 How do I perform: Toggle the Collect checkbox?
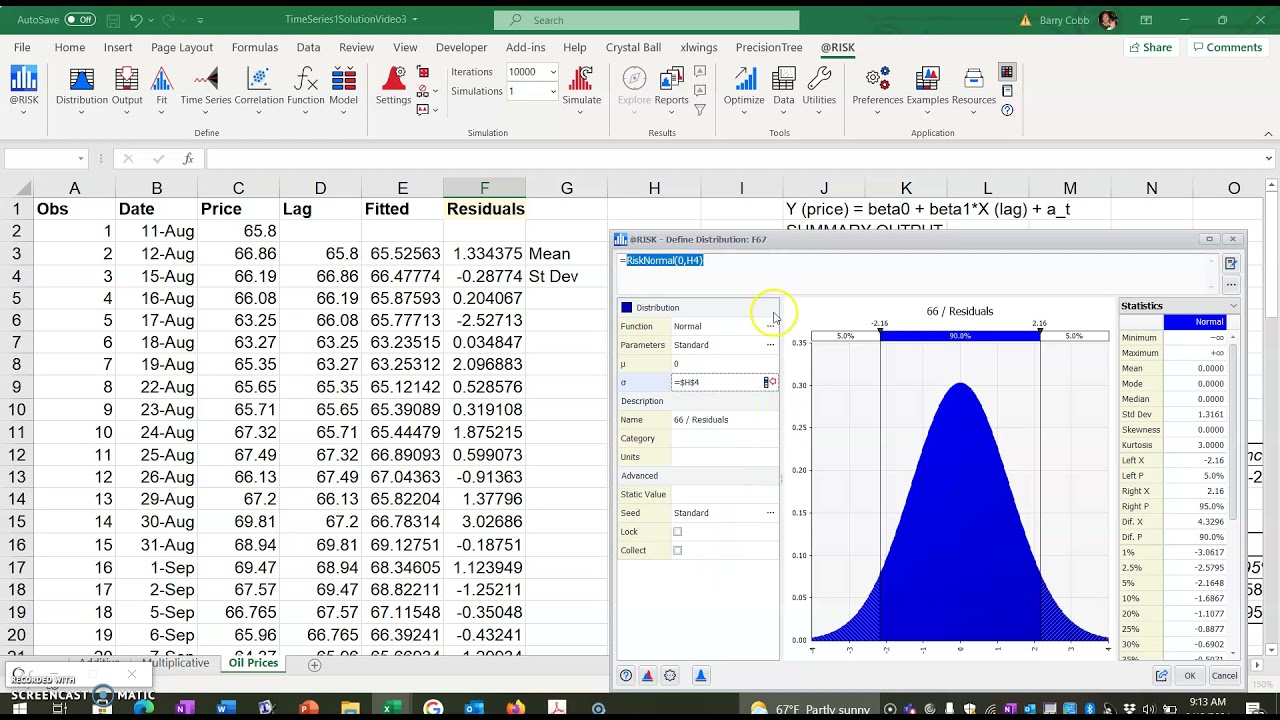click(x=677, y=551)
